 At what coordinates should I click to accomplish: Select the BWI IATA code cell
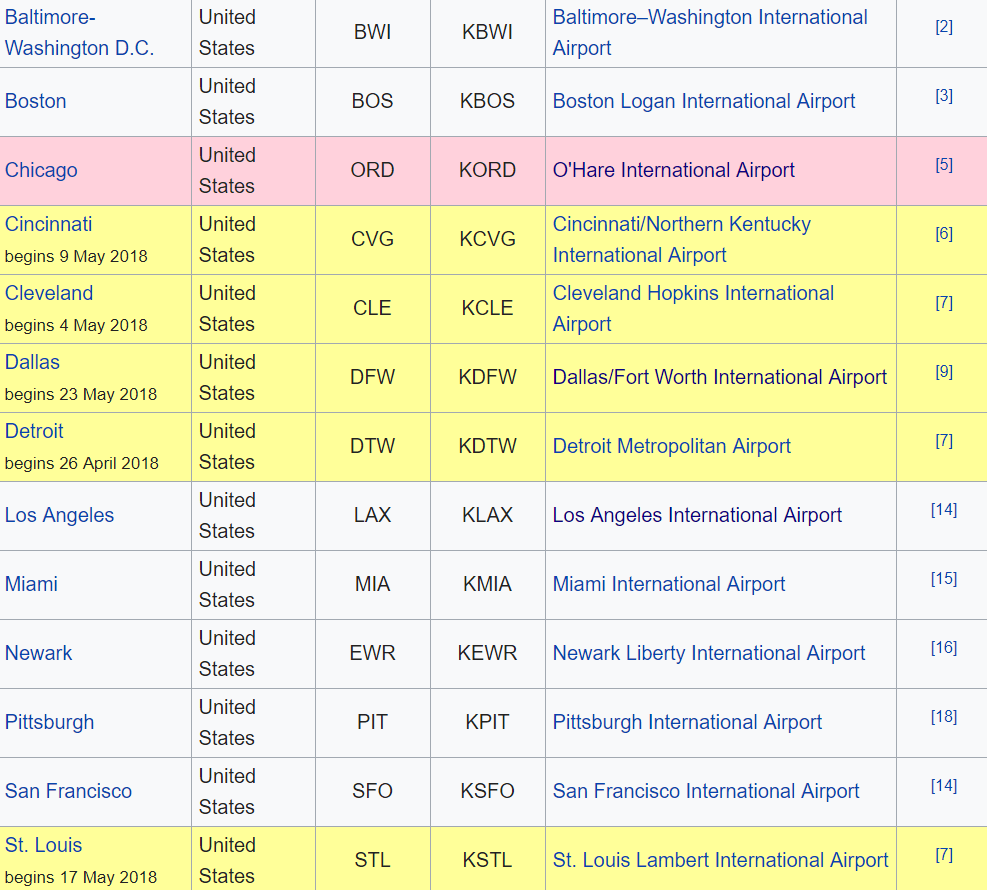click(x=373, y=32)
